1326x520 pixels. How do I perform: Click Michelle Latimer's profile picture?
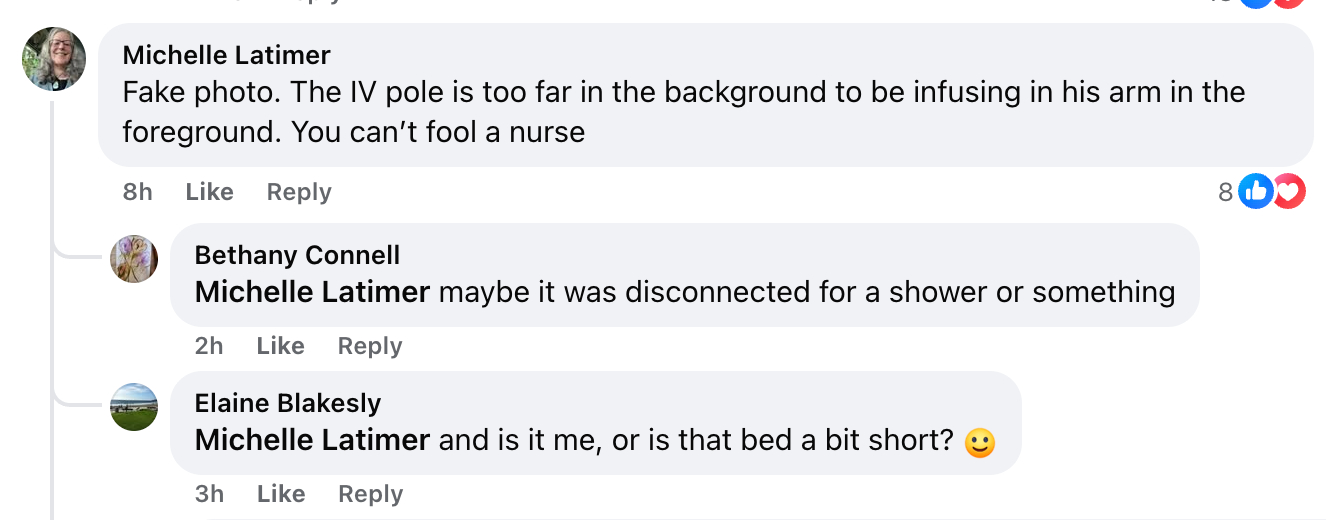pyautogui.click(x=54, y=59)
